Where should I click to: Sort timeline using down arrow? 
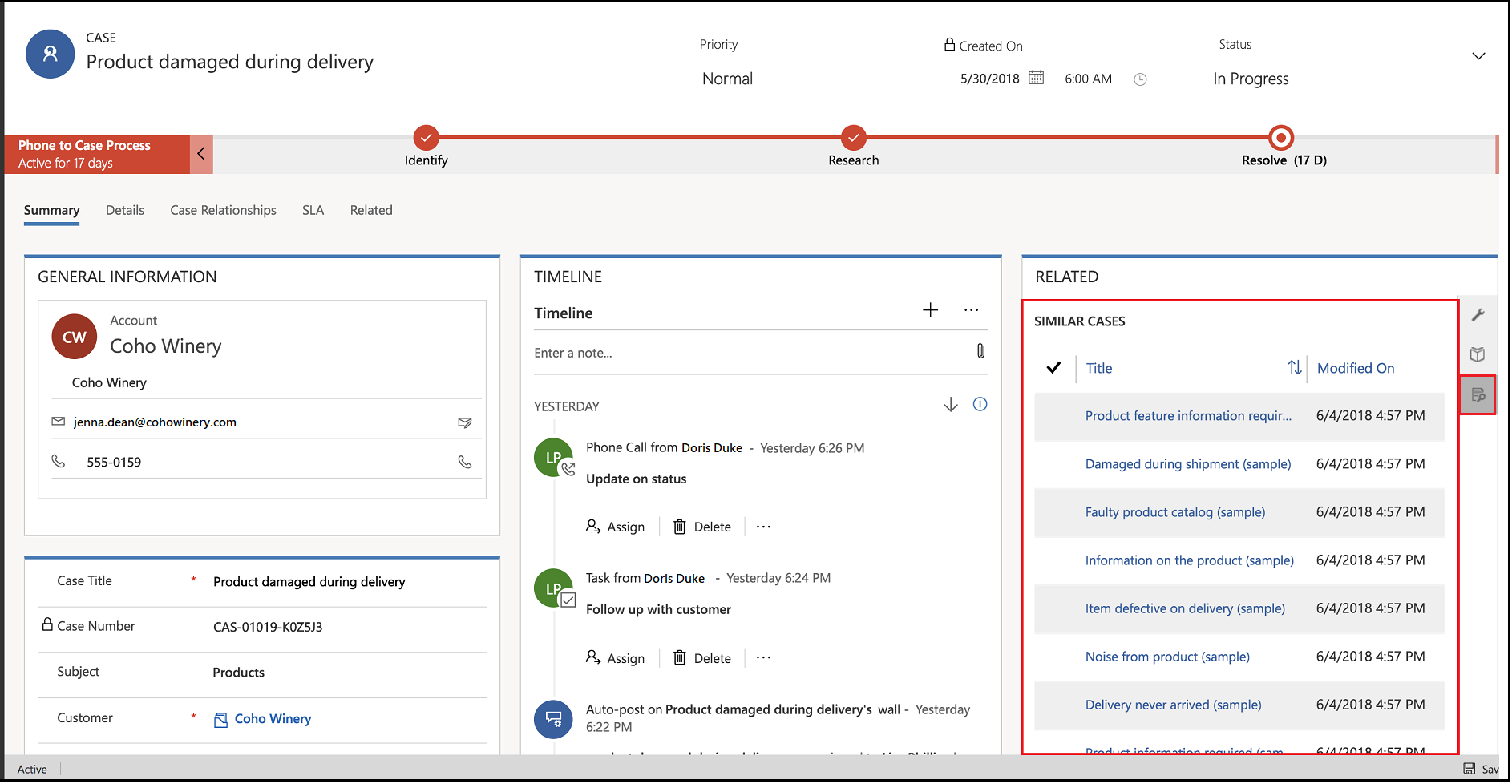(x=951, y=405)
